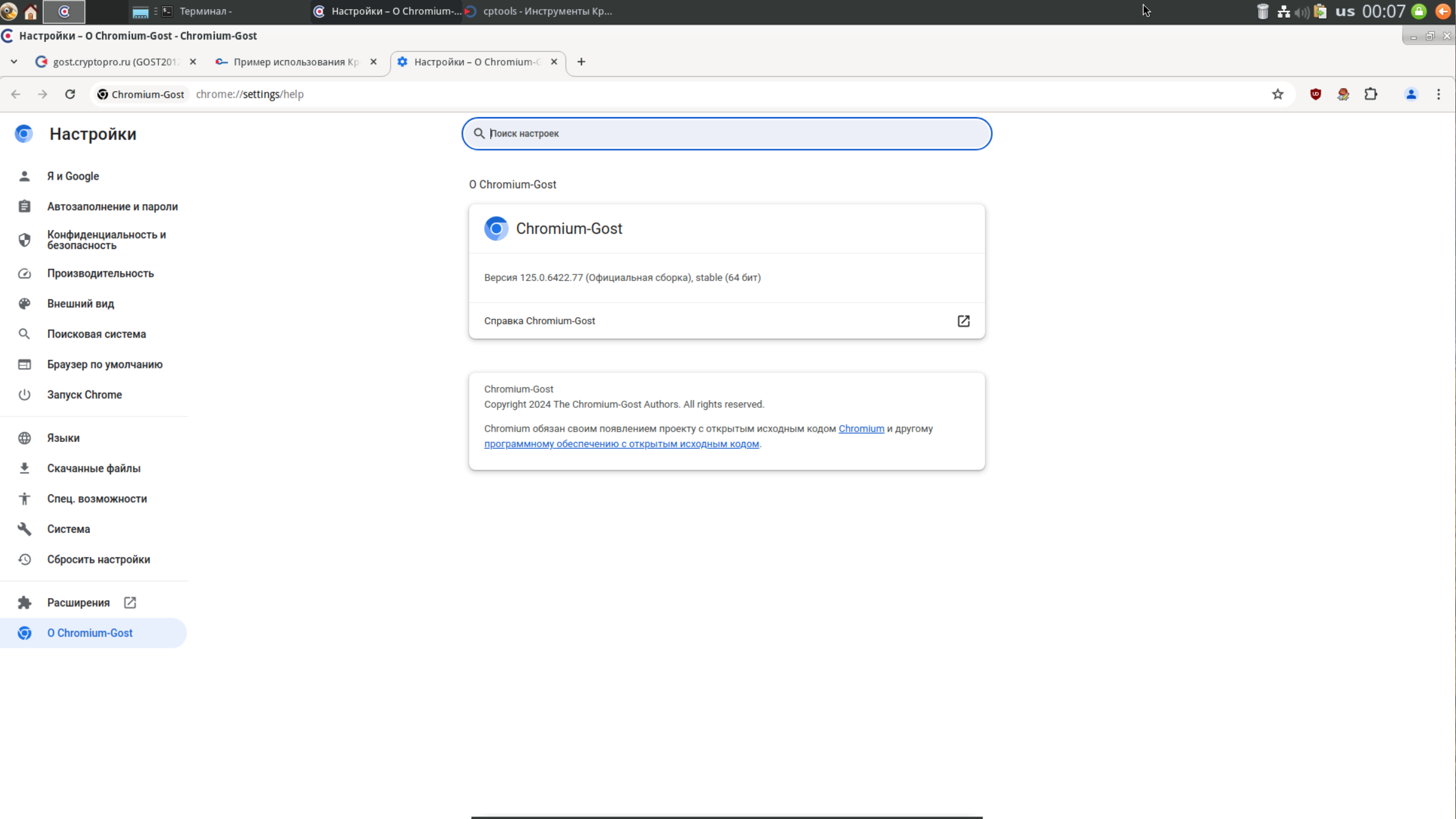Switch to gost.cryptopro.ru tab

[115, 62]
